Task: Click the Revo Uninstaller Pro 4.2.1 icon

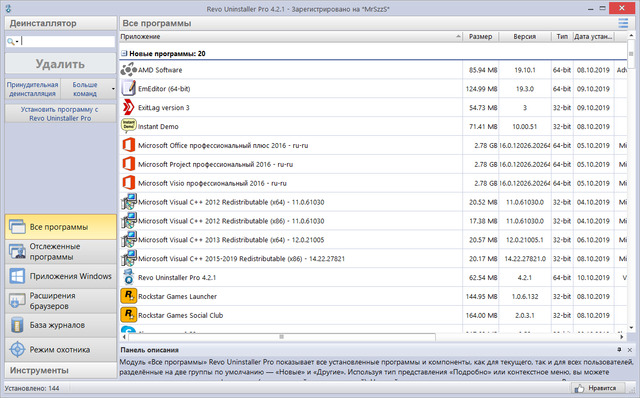Action: pos(129,277)
